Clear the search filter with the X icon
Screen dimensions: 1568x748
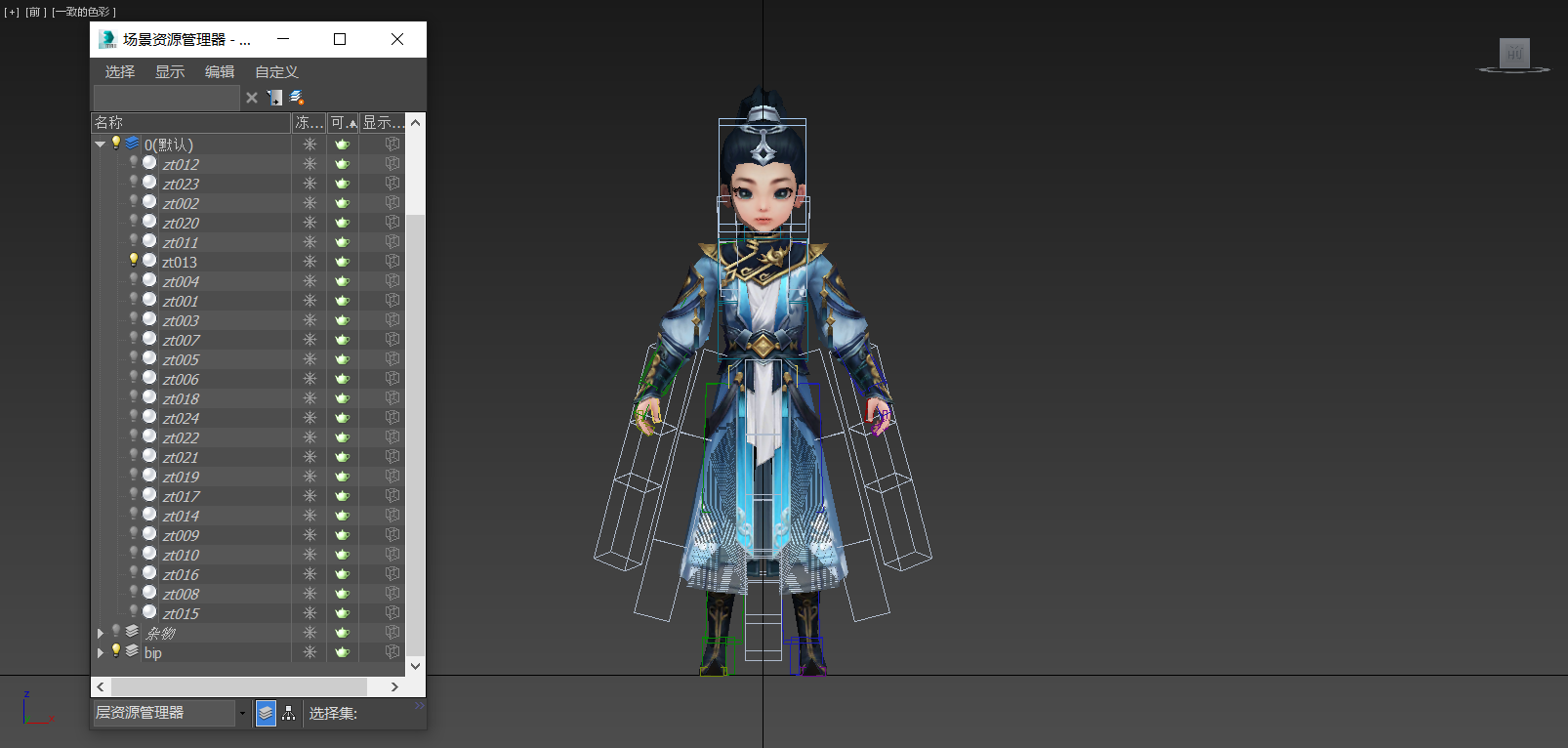point(252,98)
